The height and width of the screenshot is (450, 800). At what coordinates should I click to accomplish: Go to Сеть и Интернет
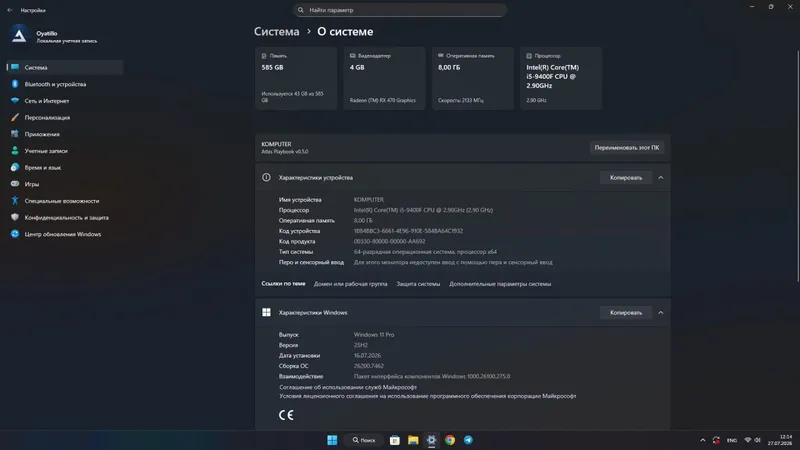pyautogui.click(x=65, y=101)
